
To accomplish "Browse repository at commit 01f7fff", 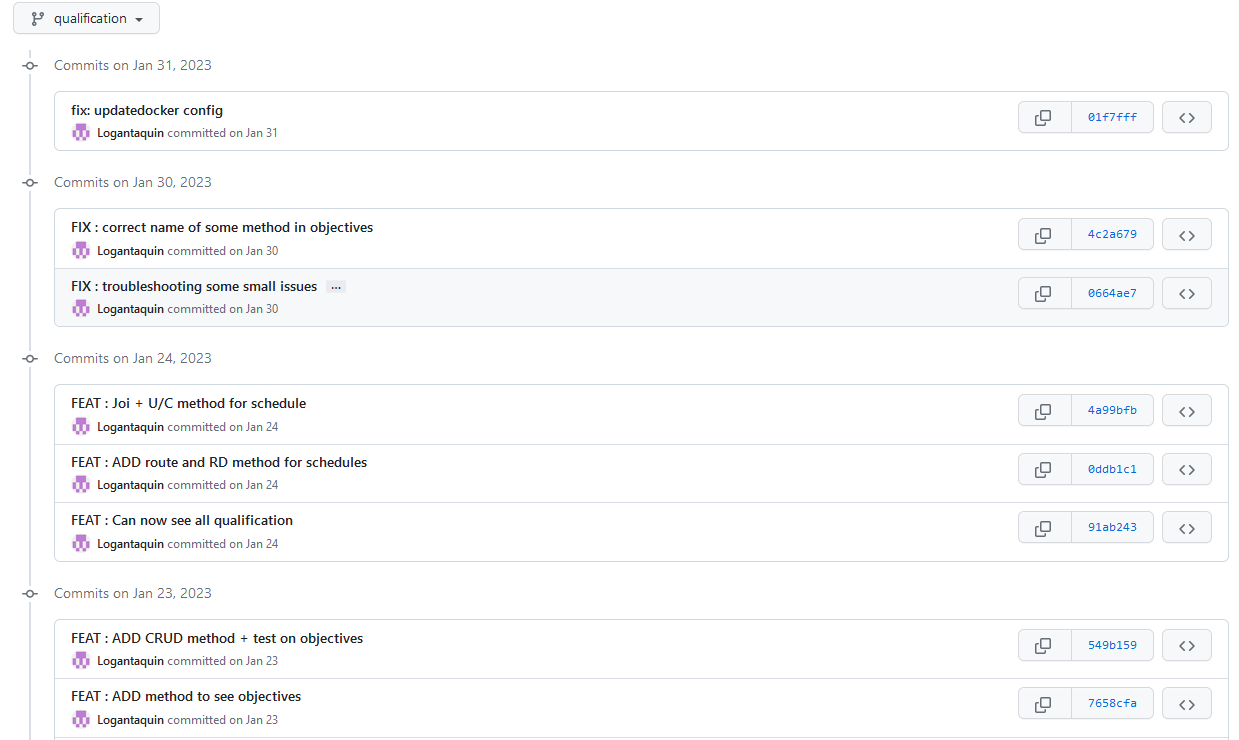I will tap(1187, 117).
